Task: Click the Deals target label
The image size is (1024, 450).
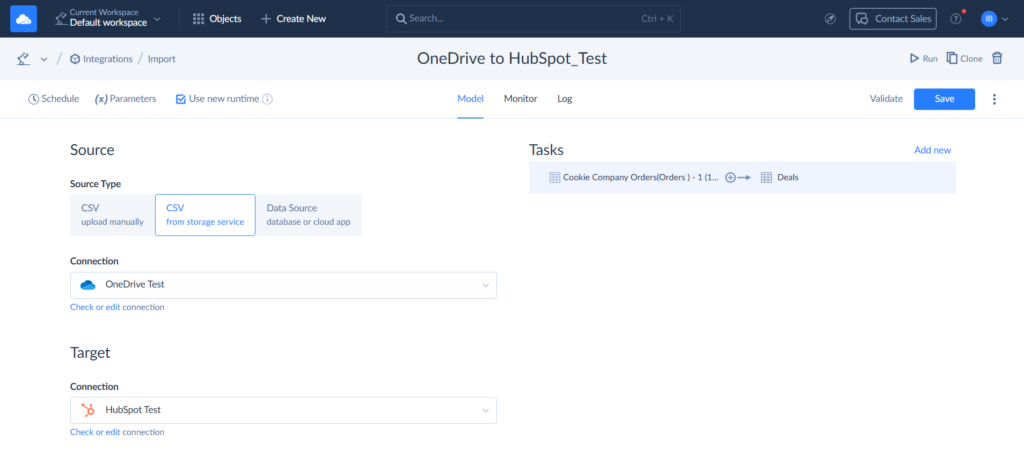Action: point(788,177)
